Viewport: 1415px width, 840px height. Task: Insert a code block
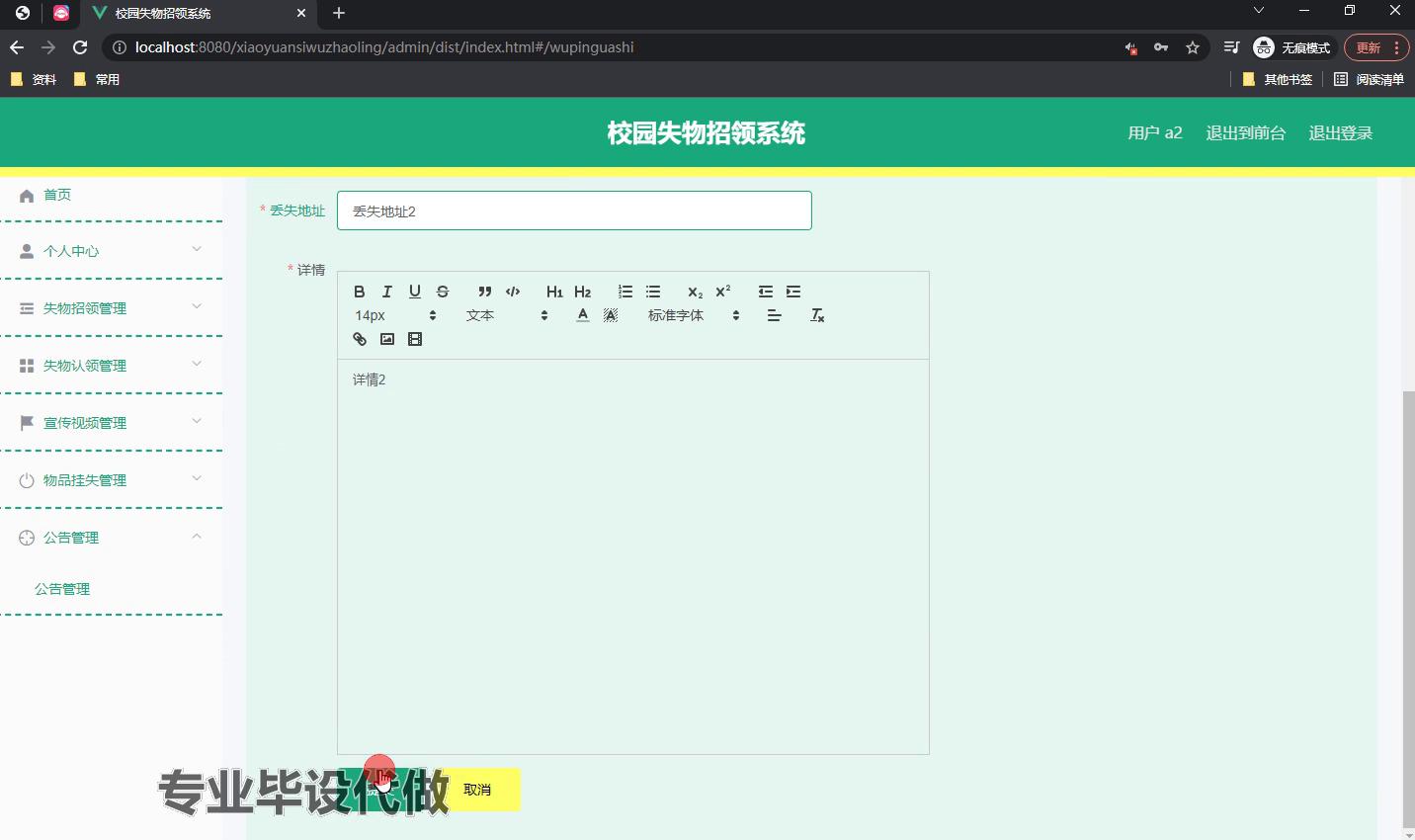[513, 292]
